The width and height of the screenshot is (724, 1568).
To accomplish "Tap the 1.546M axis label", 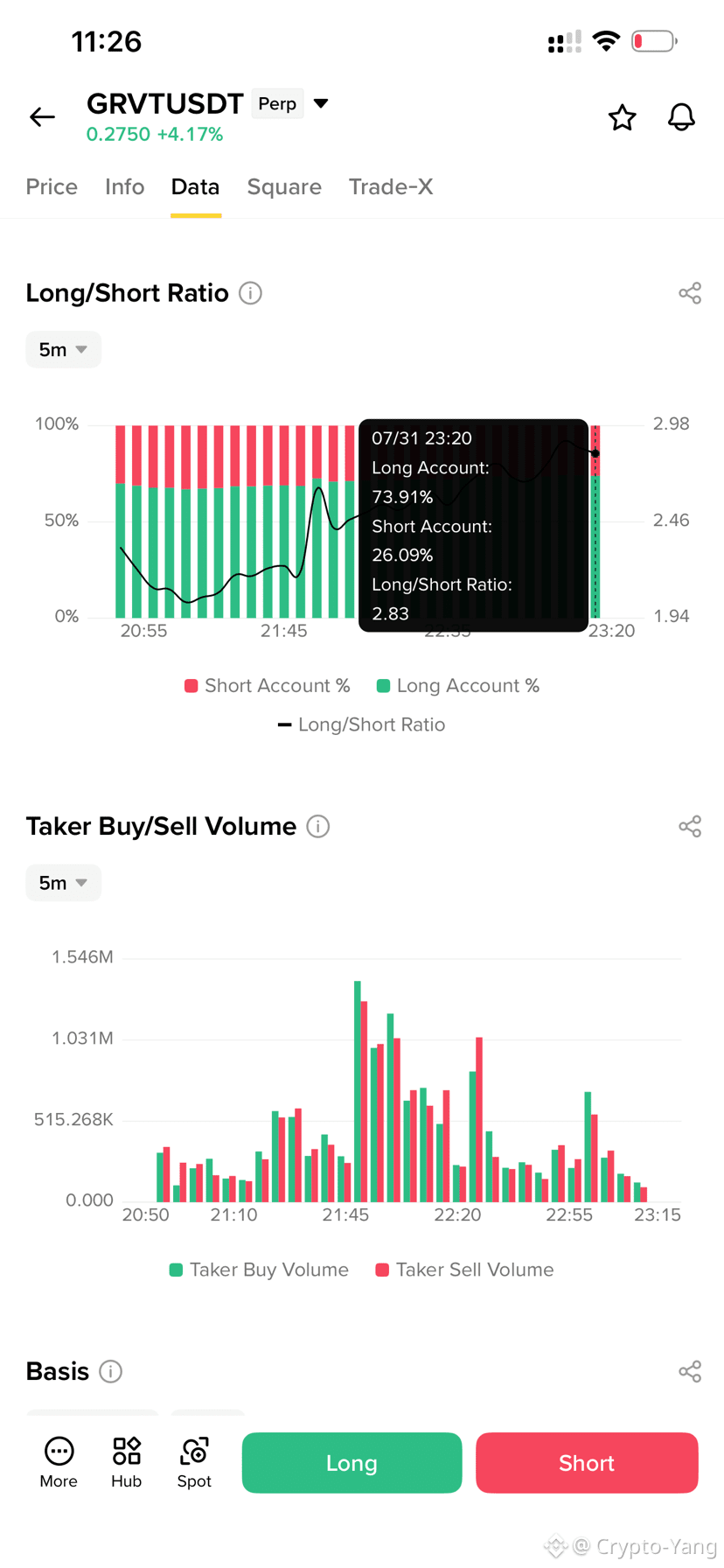I will click(82, 957).
